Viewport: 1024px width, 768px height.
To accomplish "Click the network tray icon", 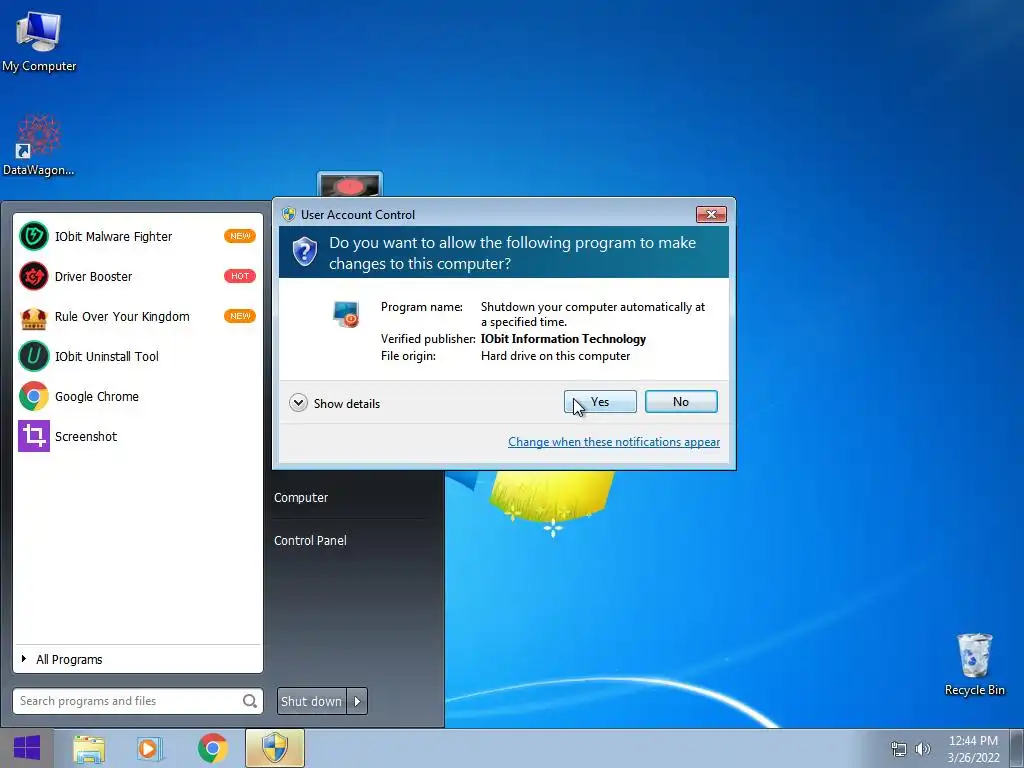I will [899, 749].
